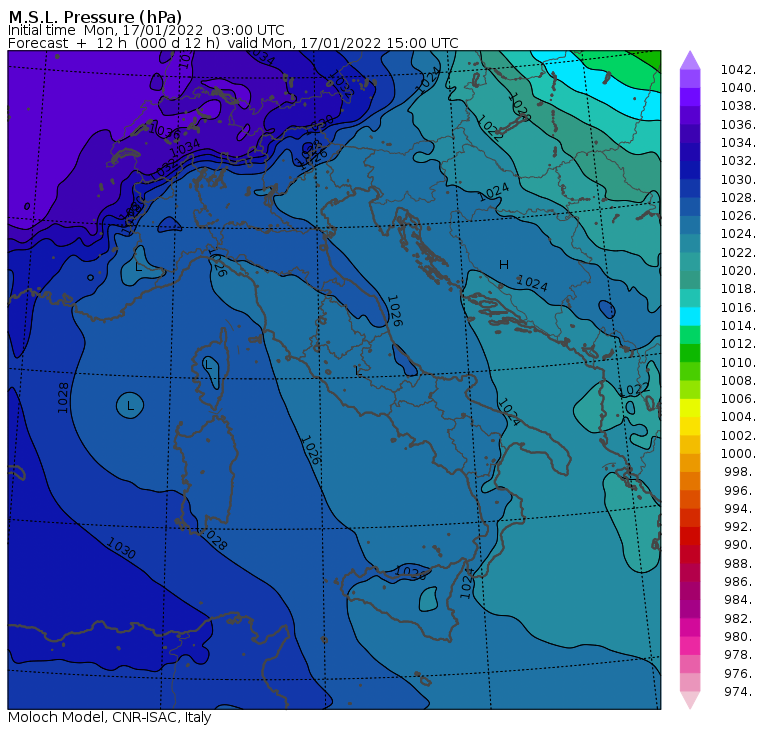Click the legend label "976."

740,673
